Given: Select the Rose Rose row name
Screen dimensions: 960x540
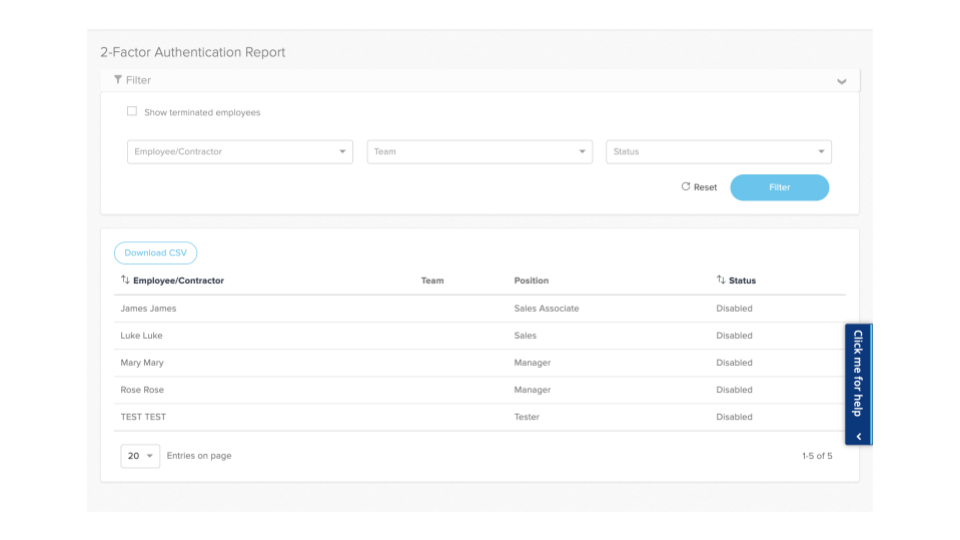Looking at the screenshot, I should (x=142, y=389).
